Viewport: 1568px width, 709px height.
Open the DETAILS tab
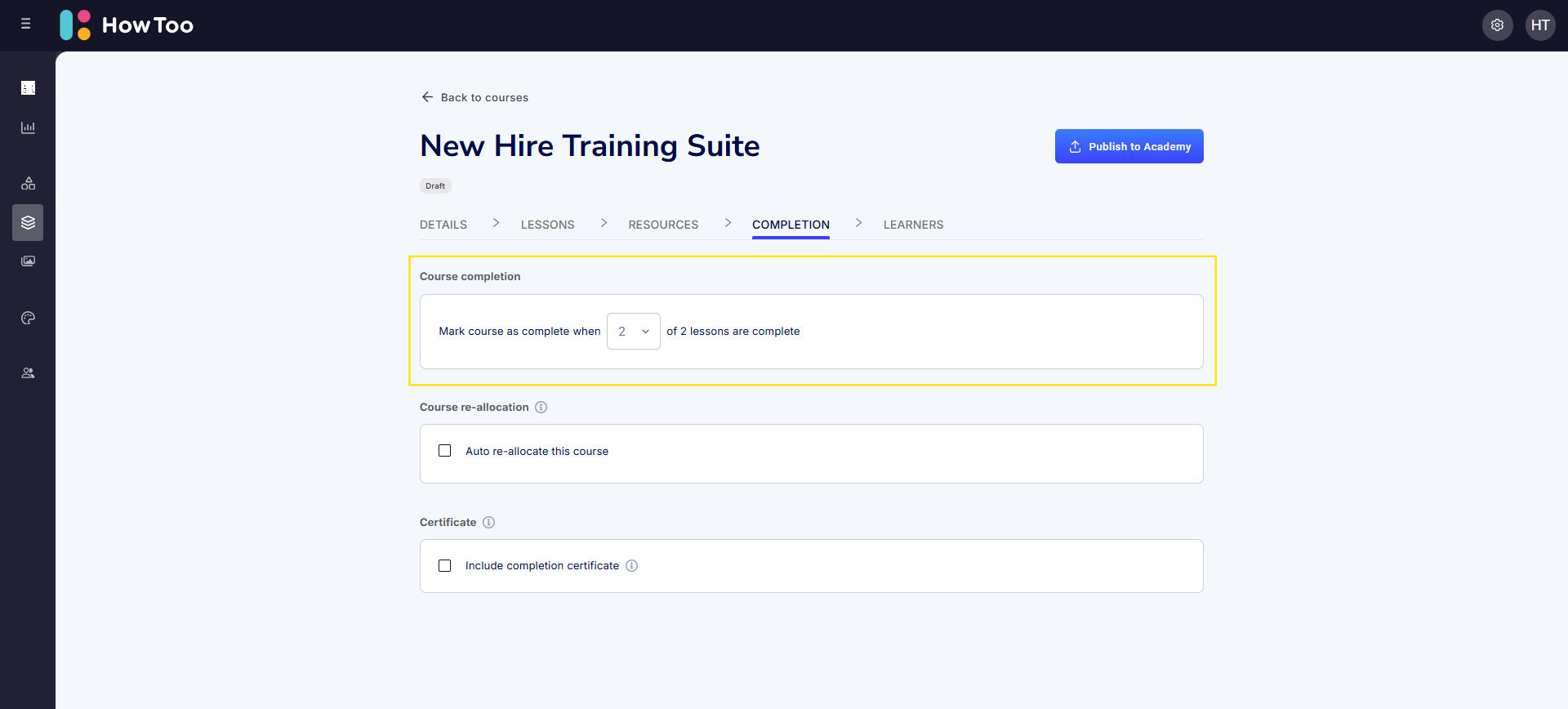[x=443, y=225]
